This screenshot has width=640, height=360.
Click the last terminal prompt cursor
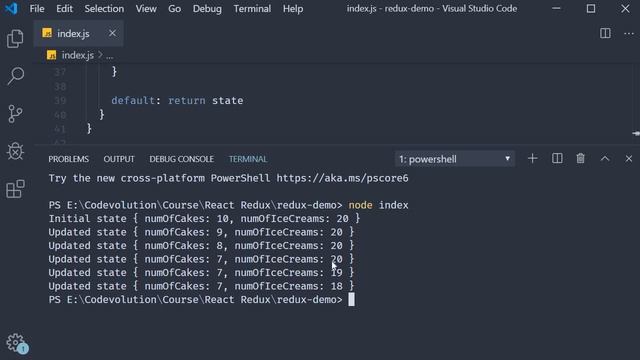(351, 300)
